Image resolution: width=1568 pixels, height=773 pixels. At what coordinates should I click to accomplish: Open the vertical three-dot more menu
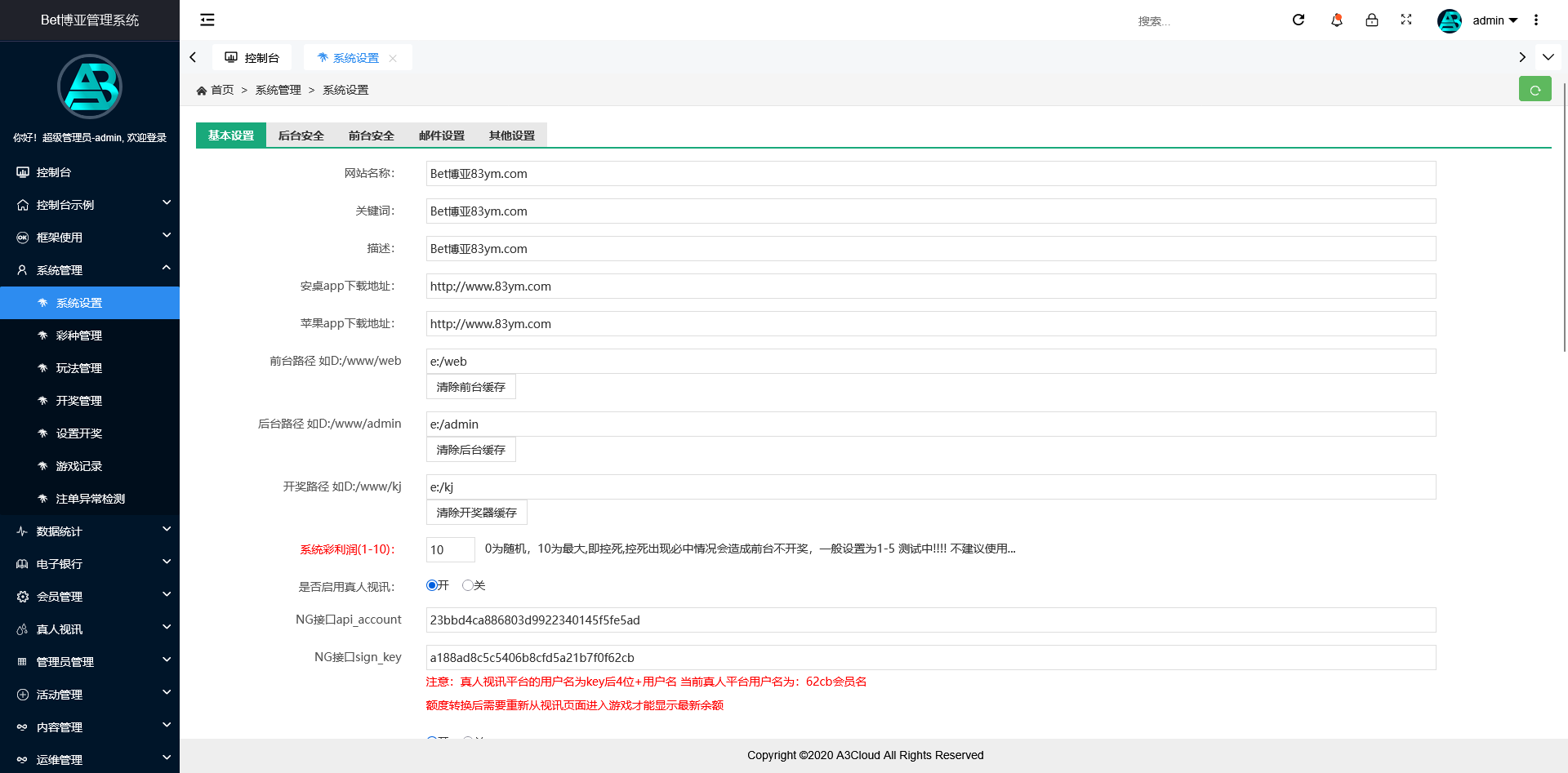(x=1536, y=20)
